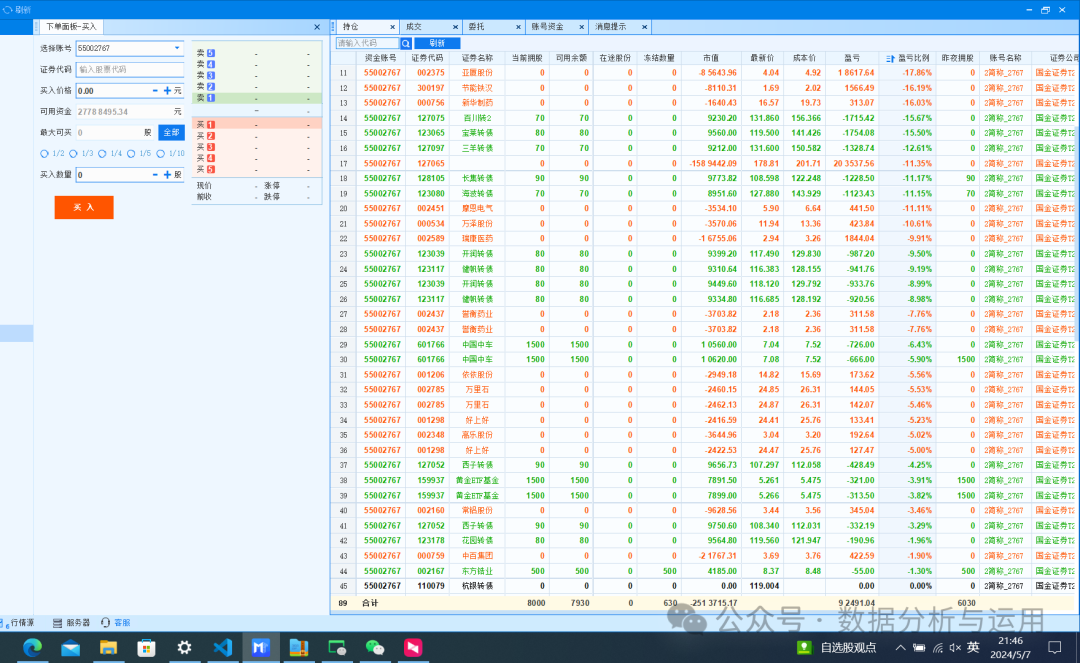The image size is (1080, 663).
Task: Select the 1/4 position radio button
Action: pyautogui.click(x=102, y=154)
